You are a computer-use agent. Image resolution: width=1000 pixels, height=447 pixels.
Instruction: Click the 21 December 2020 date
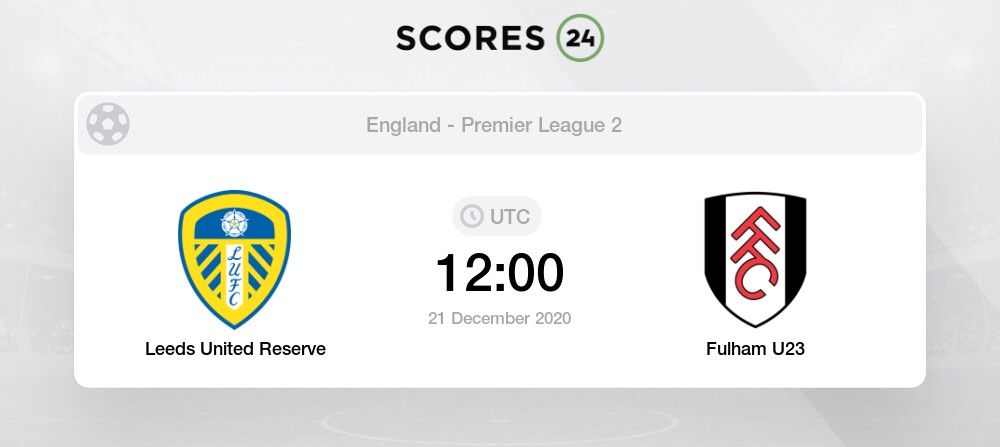pyautogui.click(x=499, y=318)
